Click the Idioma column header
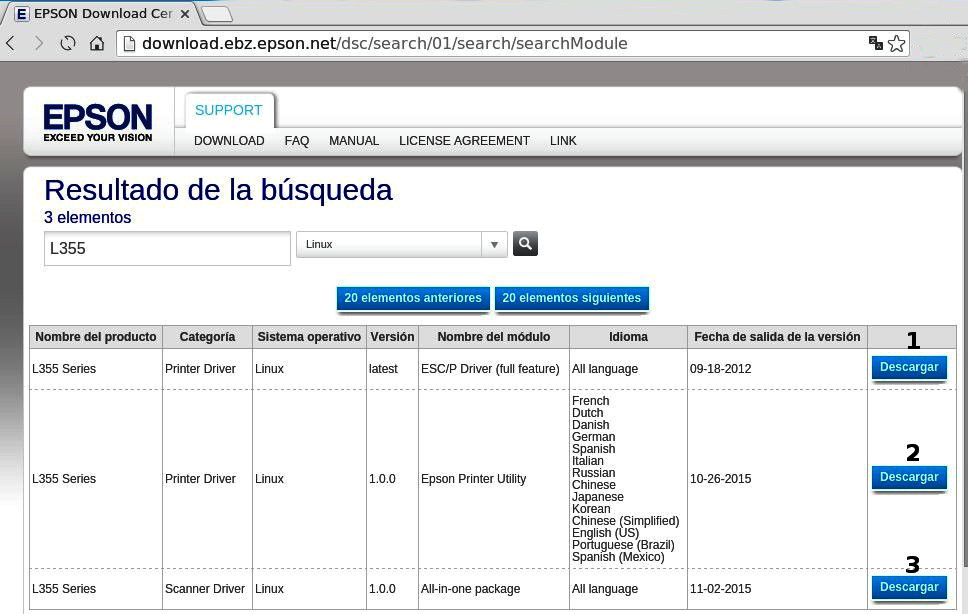This screenshot has height=614, width=968. point(628,337)
